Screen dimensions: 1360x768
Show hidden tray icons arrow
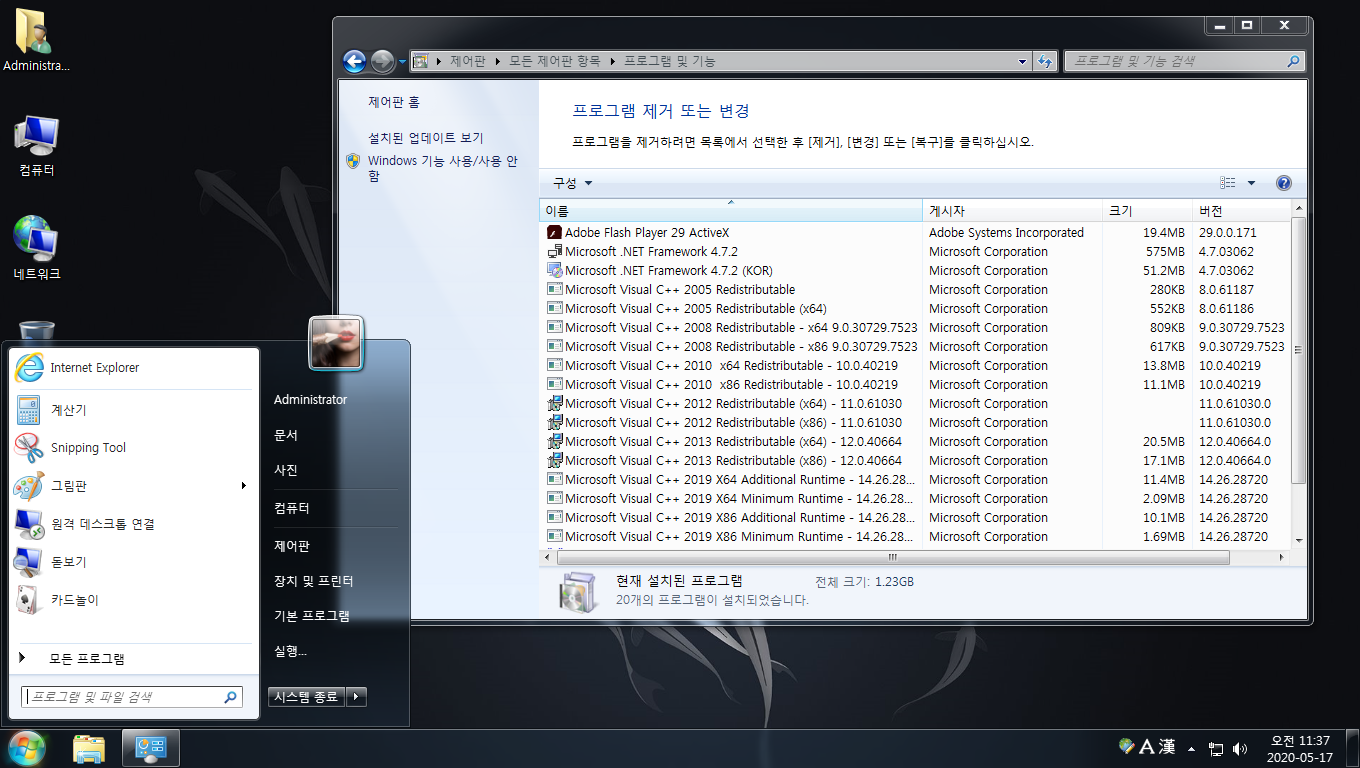click(1191, 748)
